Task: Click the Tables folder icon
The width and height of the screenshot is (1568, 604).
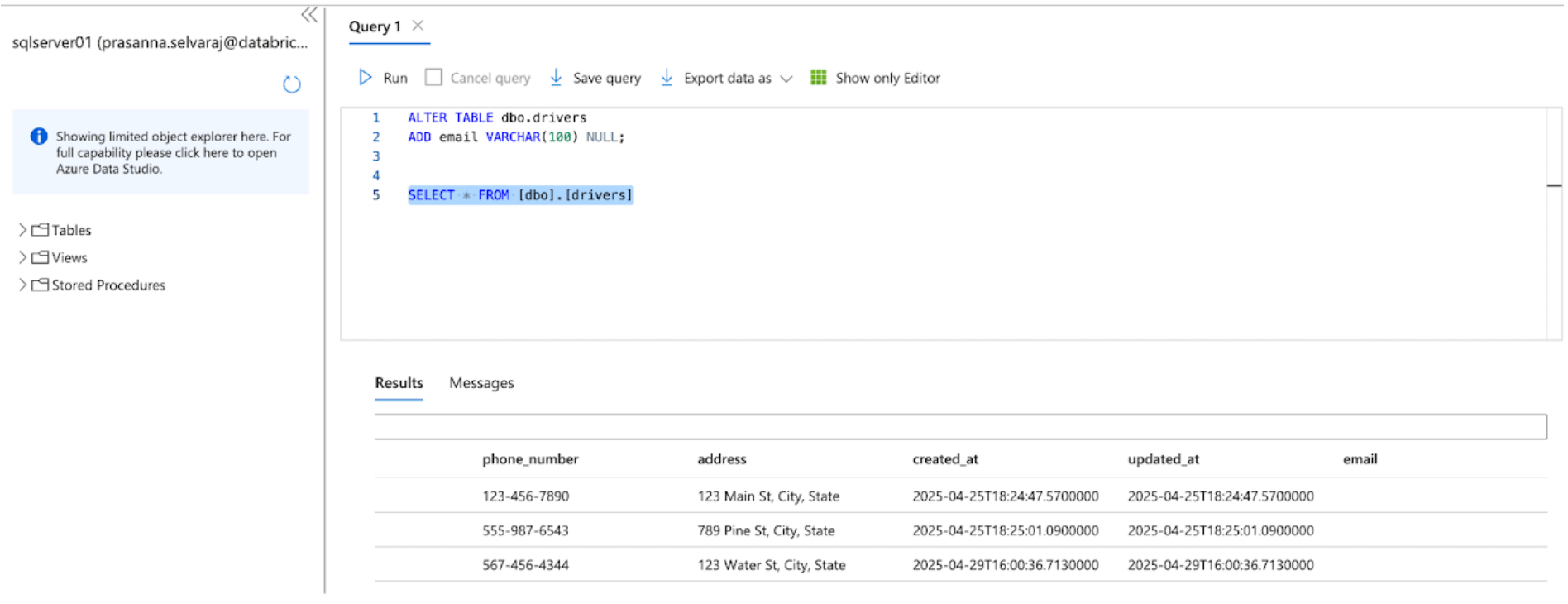Action: click(41, 230)
